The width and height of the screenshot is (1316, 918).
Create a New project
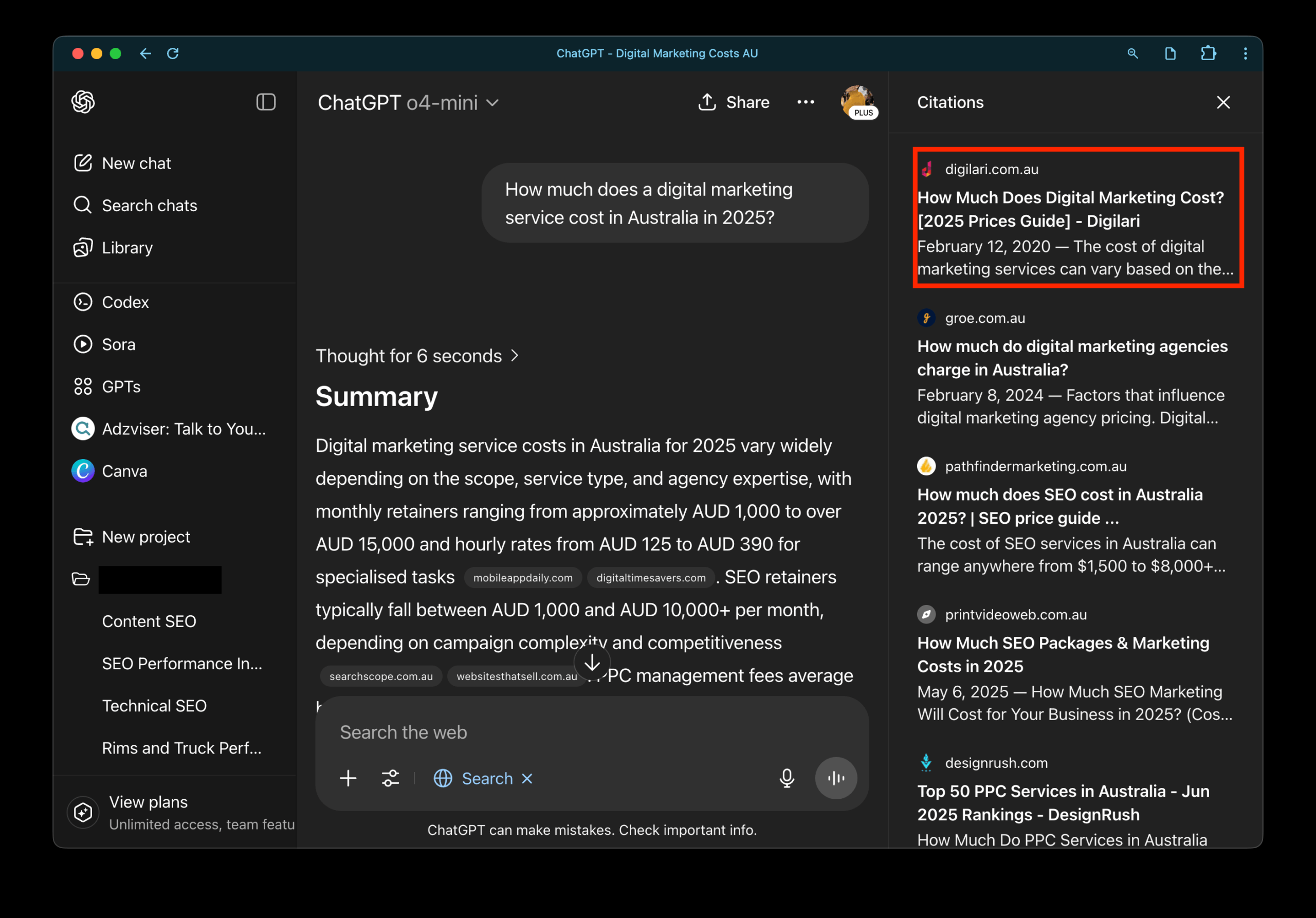point(132,537)
